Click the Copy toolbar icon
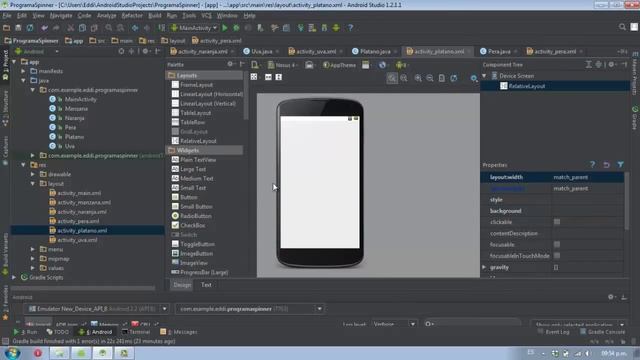 pos(82,28)
